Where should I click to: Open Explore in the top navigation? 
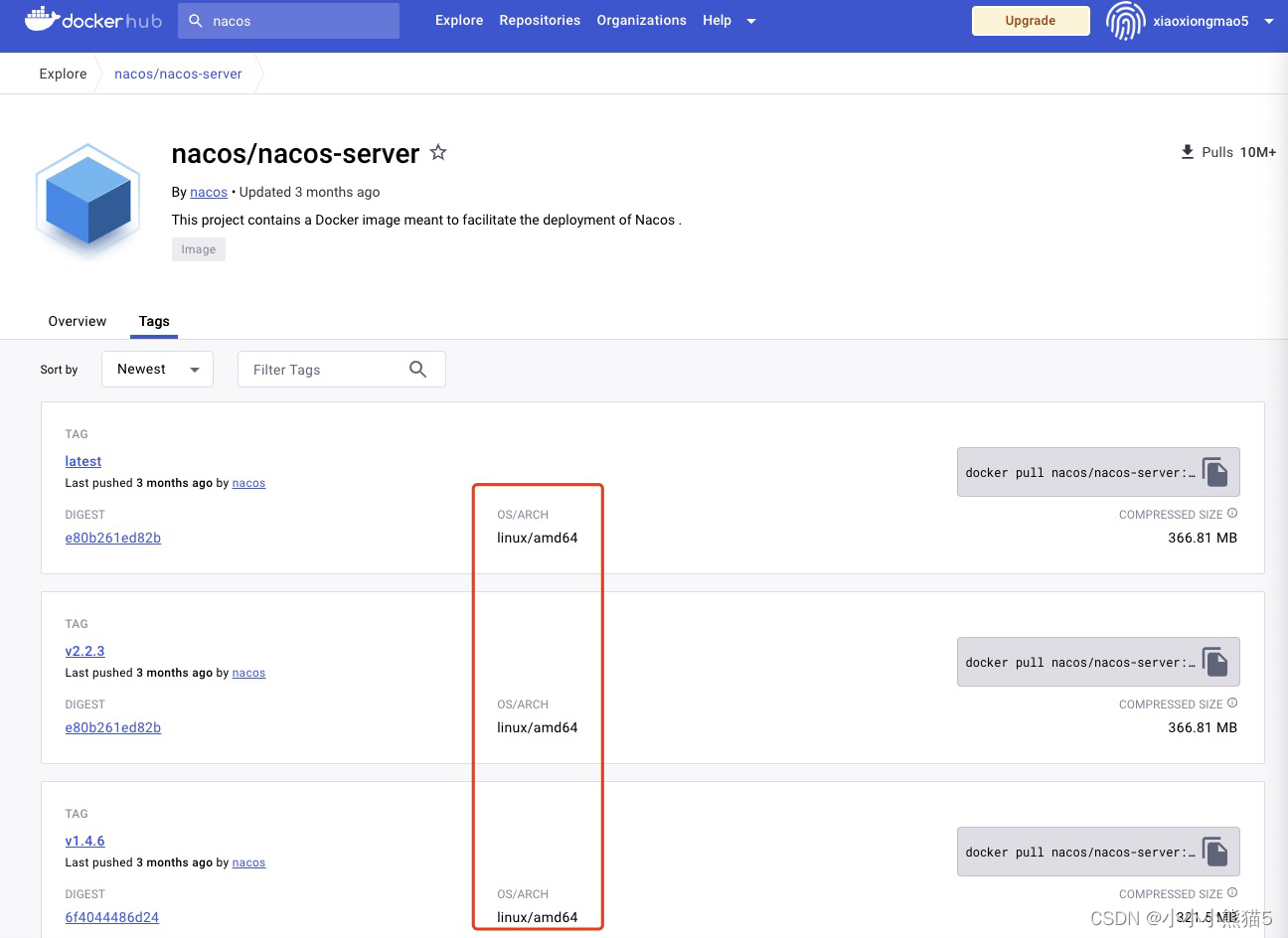(459, 20)
